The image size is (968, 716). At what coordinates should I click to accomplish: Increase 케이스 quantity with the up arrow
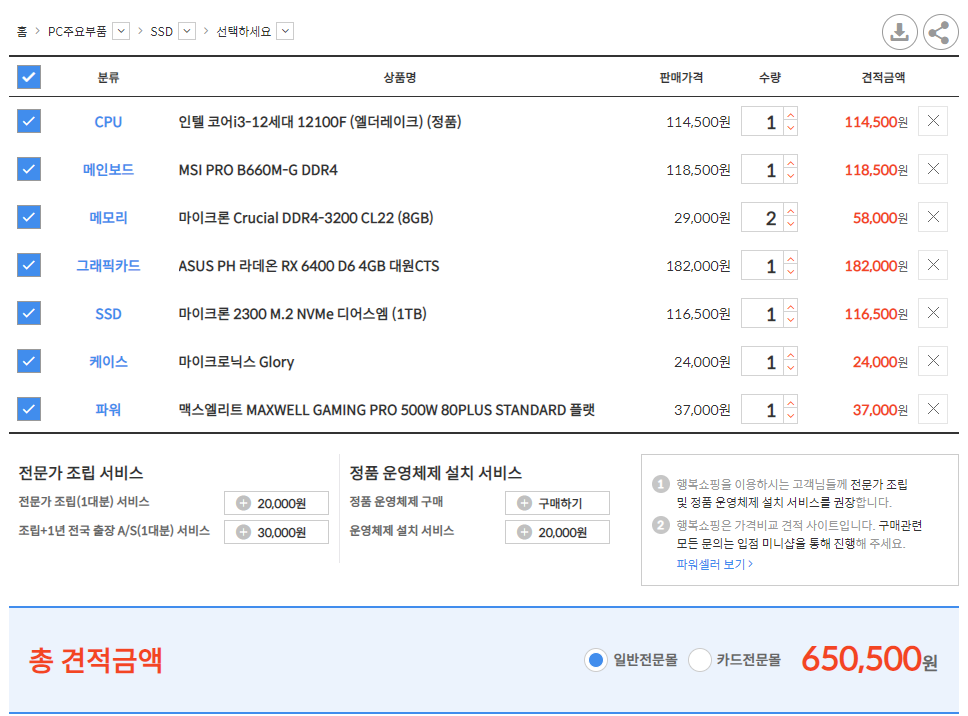[x=791, y=354]
